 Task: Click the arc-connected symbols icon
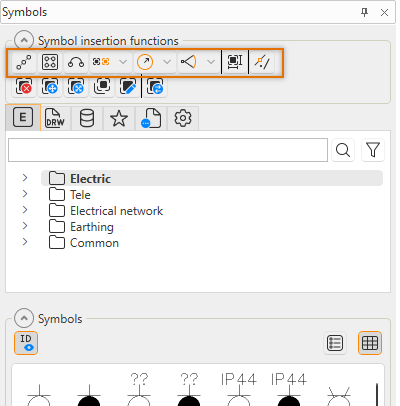[76, 62]
